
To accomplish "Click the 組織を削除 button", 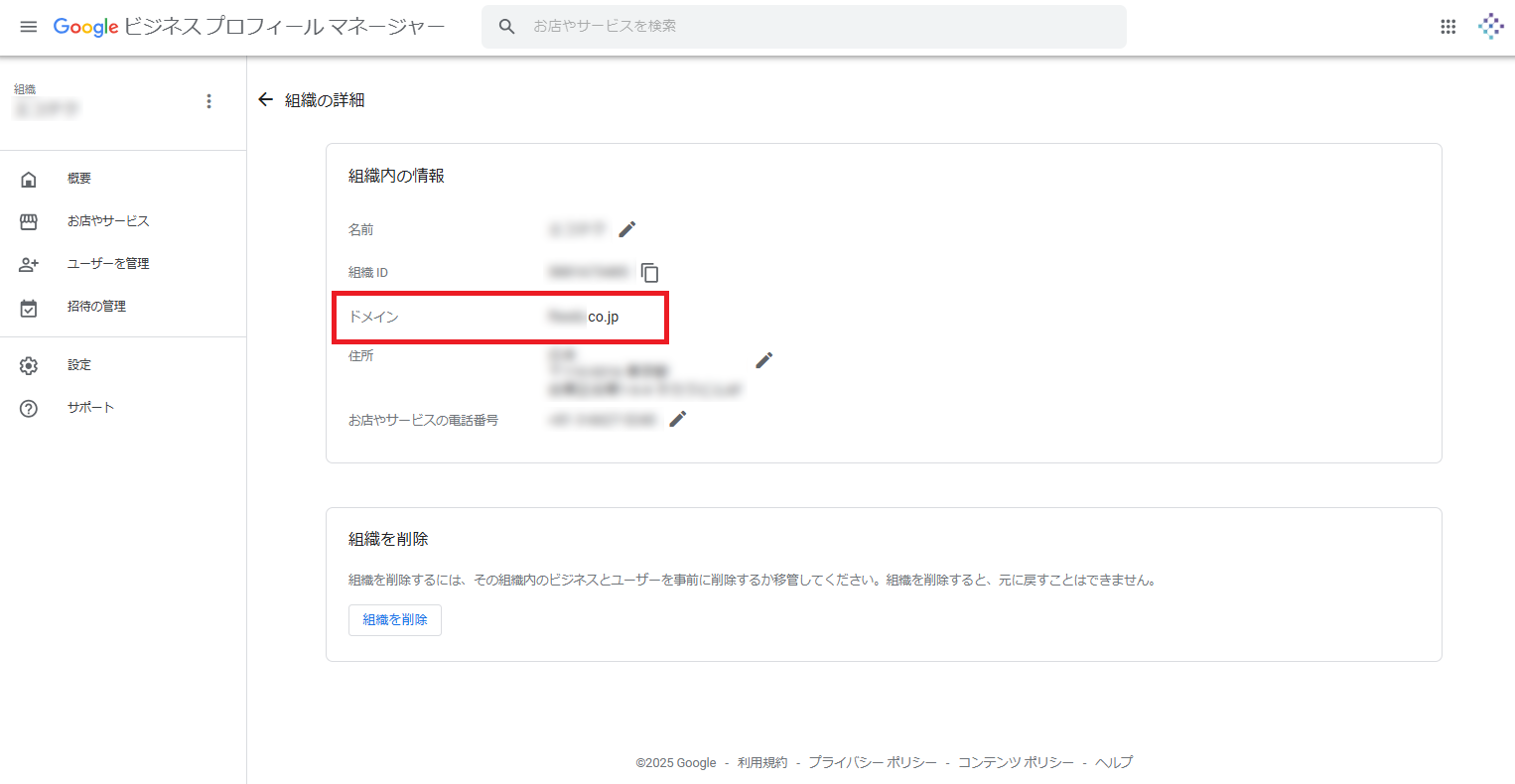I will [x=394, y=619].
